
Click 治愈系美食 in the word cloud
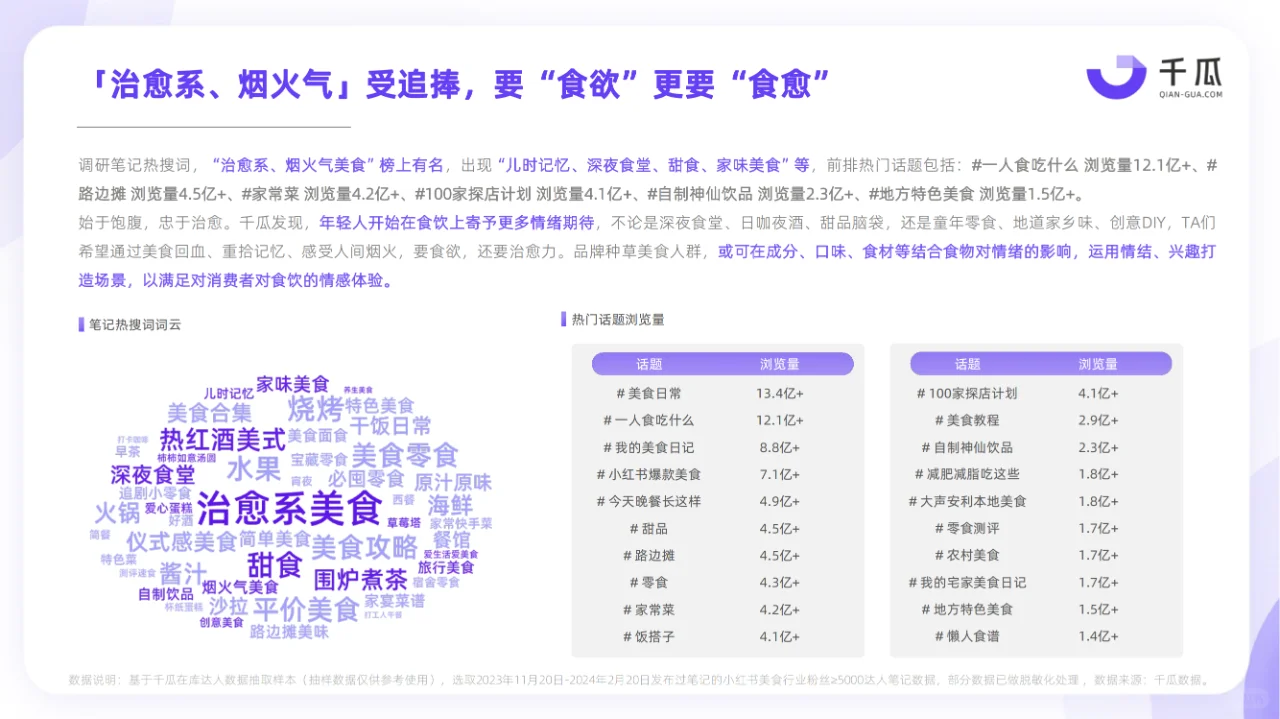click(289, 508)
